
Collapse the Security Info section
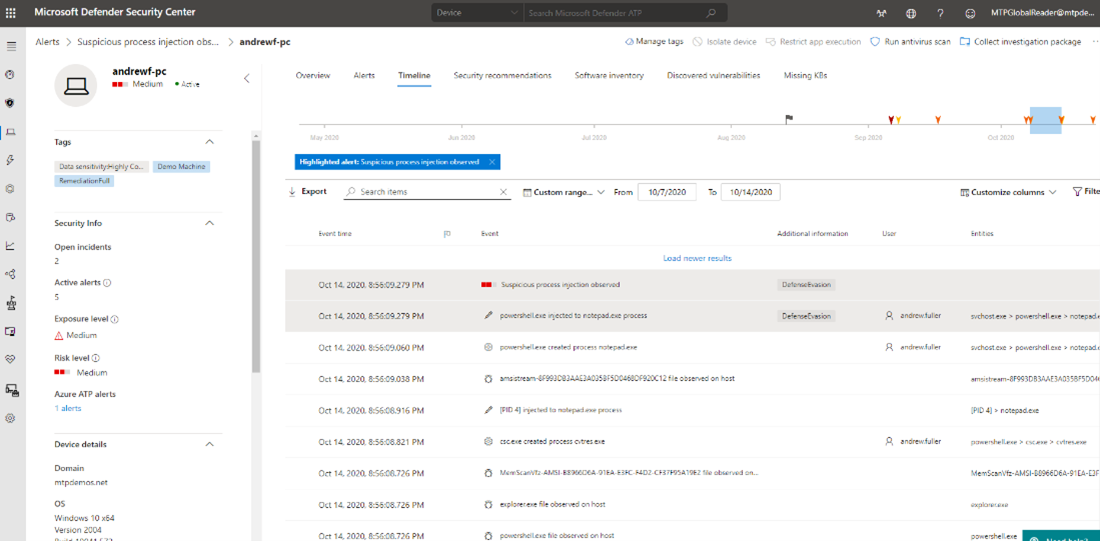(209, 223)
